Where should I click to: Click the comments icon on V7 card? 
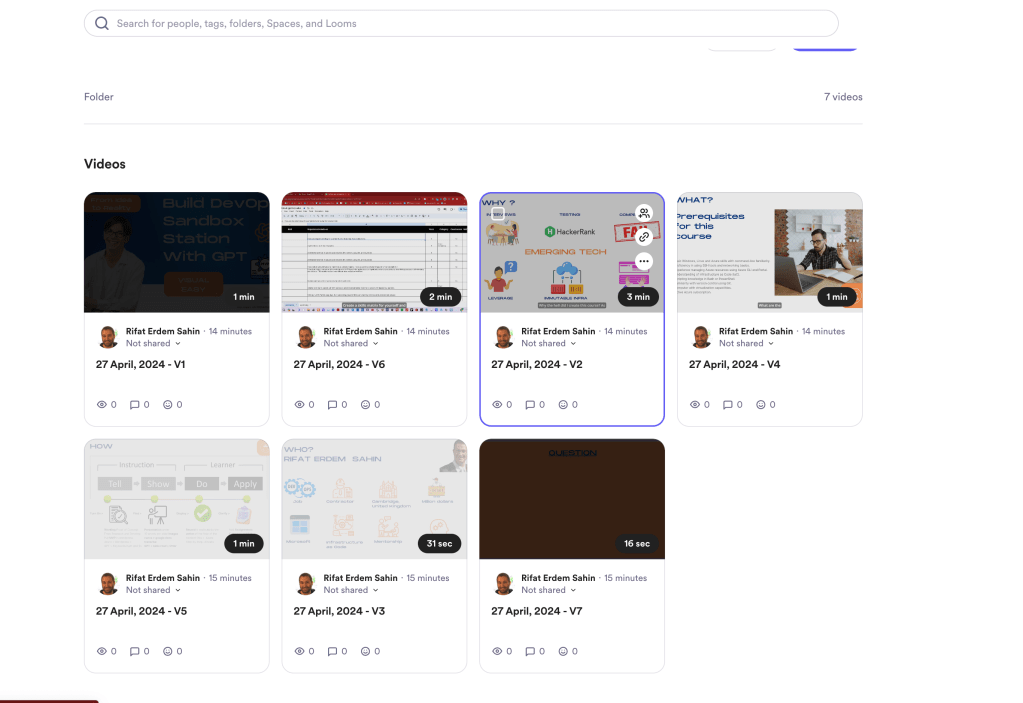pos(530,651)
